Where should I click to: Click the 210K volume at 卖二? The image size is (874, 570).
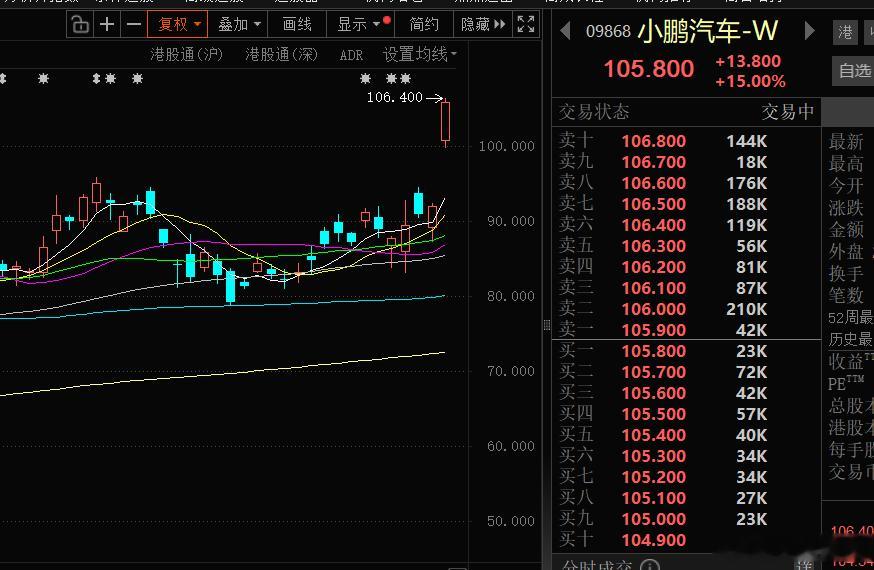point(746,309)
